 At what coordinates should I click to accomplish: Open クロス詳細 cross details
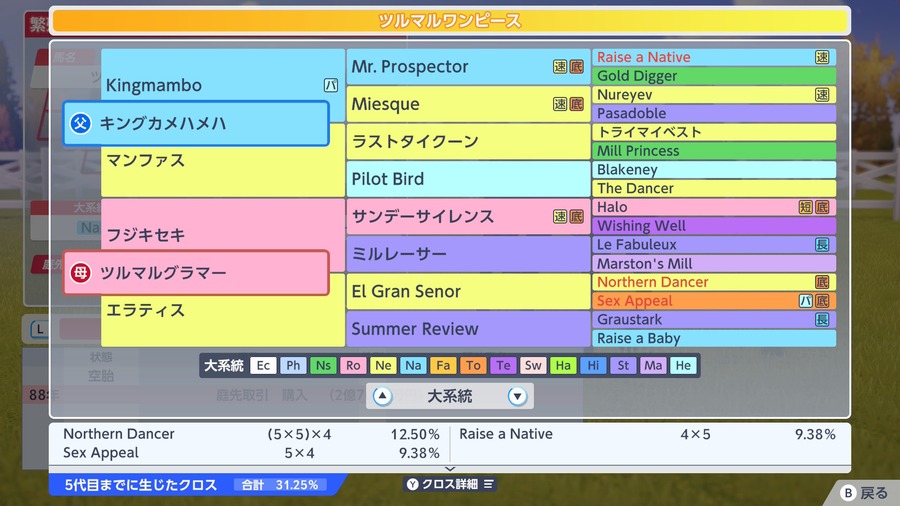coord(450,484)
